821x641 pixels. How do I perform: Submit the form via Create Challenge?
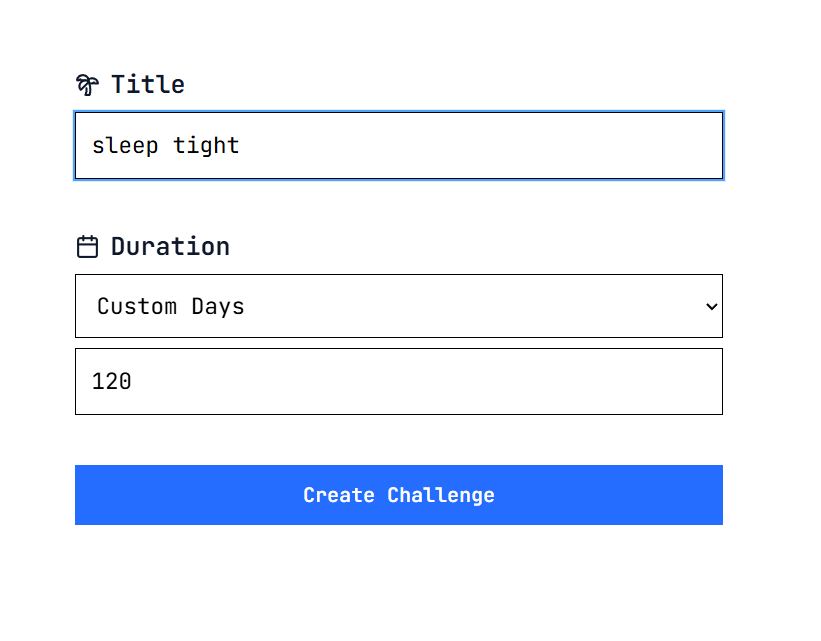[398, 495]
